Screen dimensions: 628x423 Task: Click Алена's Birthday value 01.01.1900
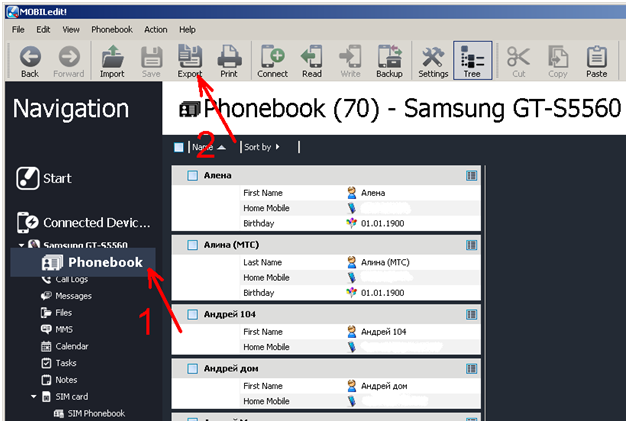[x=382, y=224]
